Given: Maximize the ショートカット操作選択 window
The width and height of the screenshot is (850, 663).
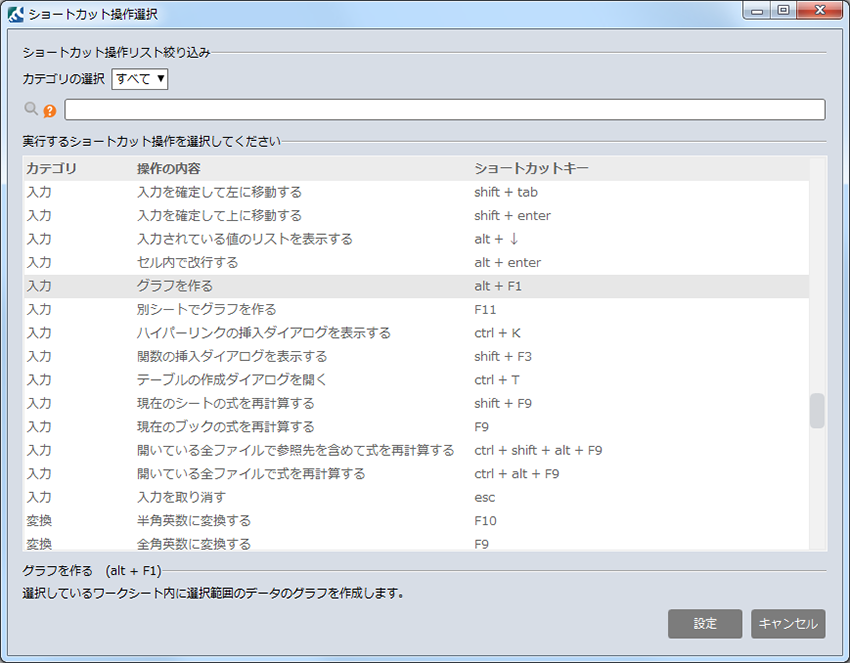Looking at the screenshot, I should pyautogui.click(x=783, y=11).
